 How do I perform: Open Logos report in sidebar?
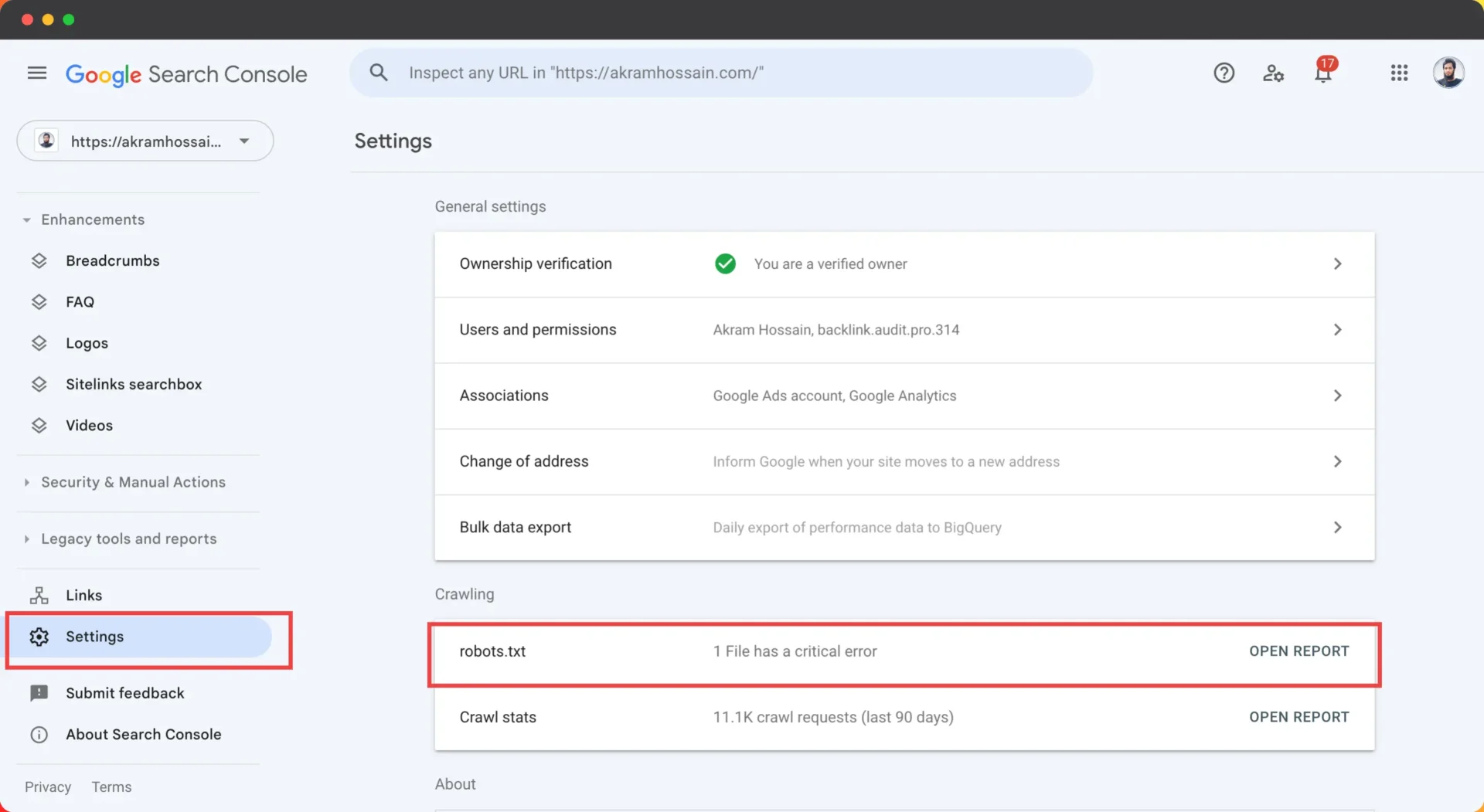tap(87, 343)
